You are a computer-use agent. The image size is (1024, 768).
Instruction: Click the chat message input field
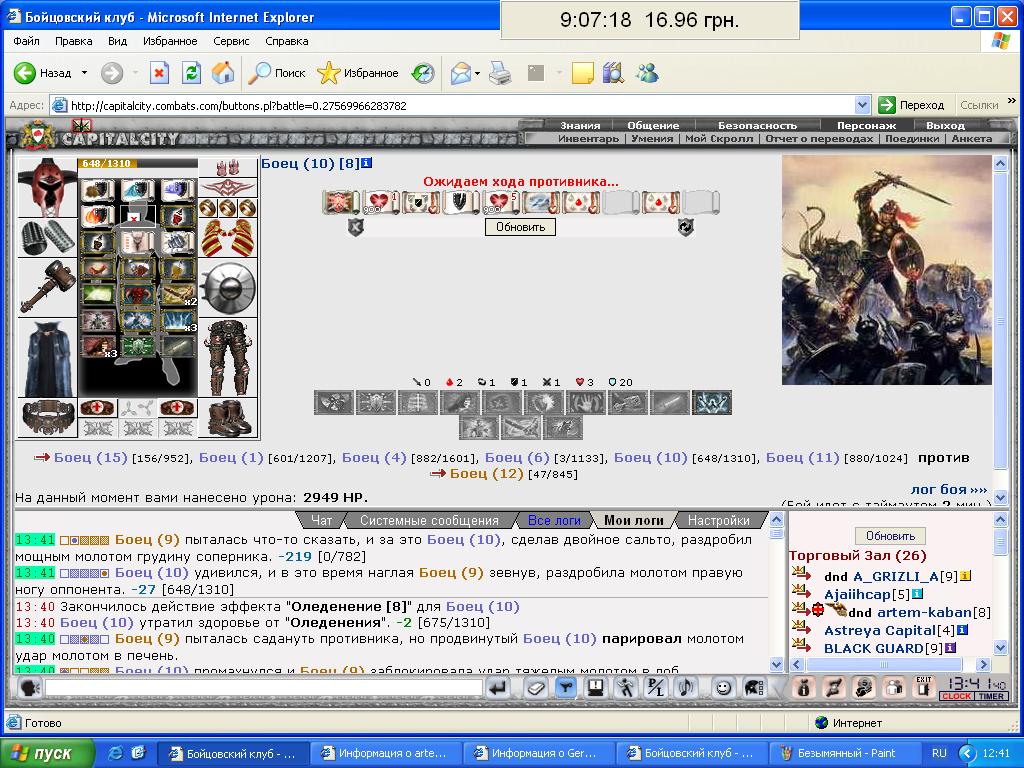coord(263,688)
